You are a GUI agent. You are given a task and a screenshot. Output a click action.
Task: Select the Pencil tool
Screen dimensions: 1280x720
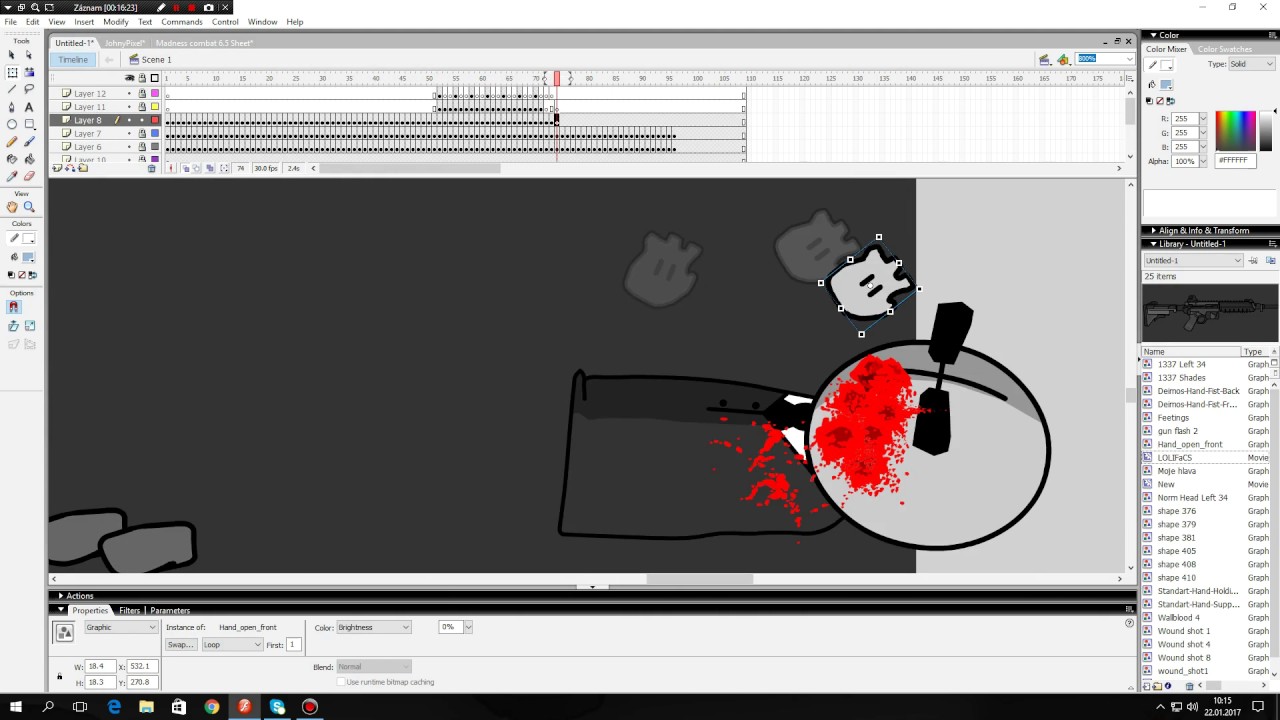(x=12, y=141)
